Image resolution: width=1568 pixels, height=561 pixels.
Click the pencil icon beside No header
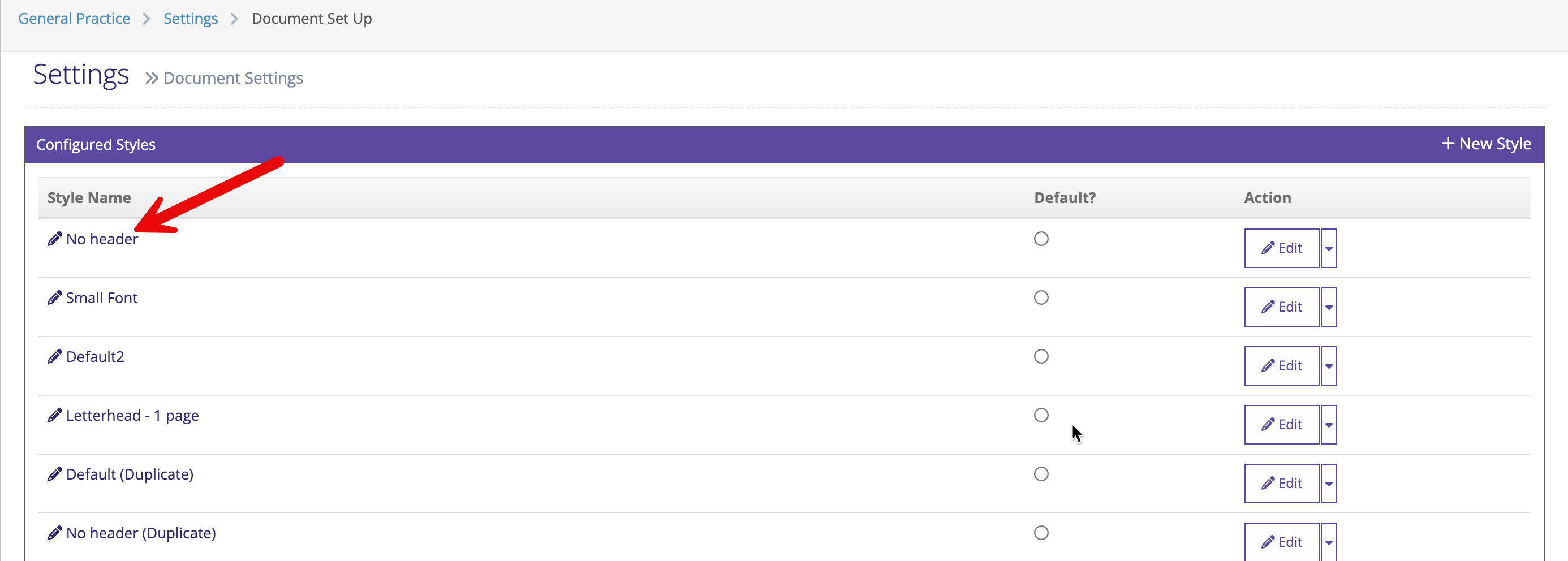[55, 239]
